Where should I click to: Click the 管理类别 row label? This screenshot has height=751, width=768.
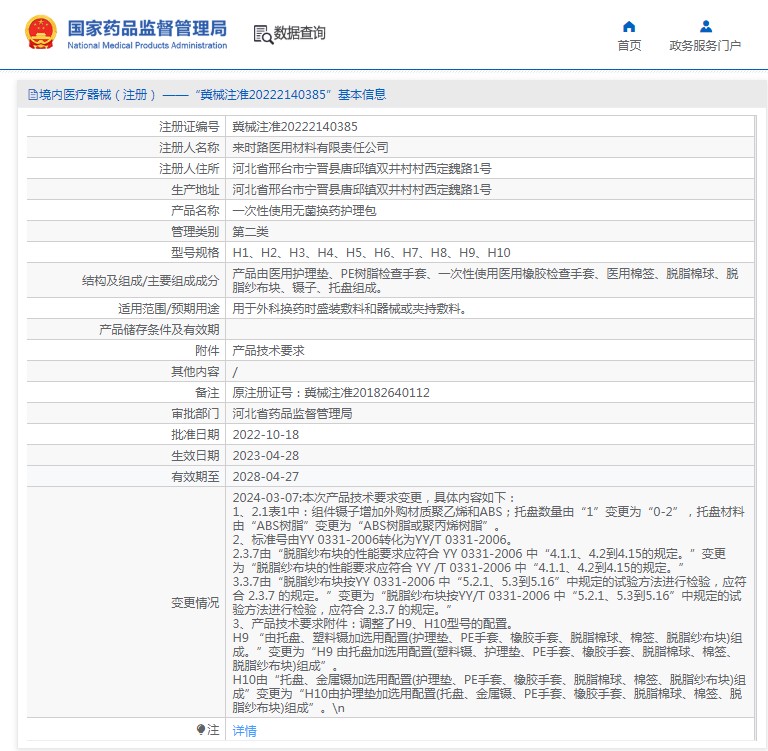195,232
